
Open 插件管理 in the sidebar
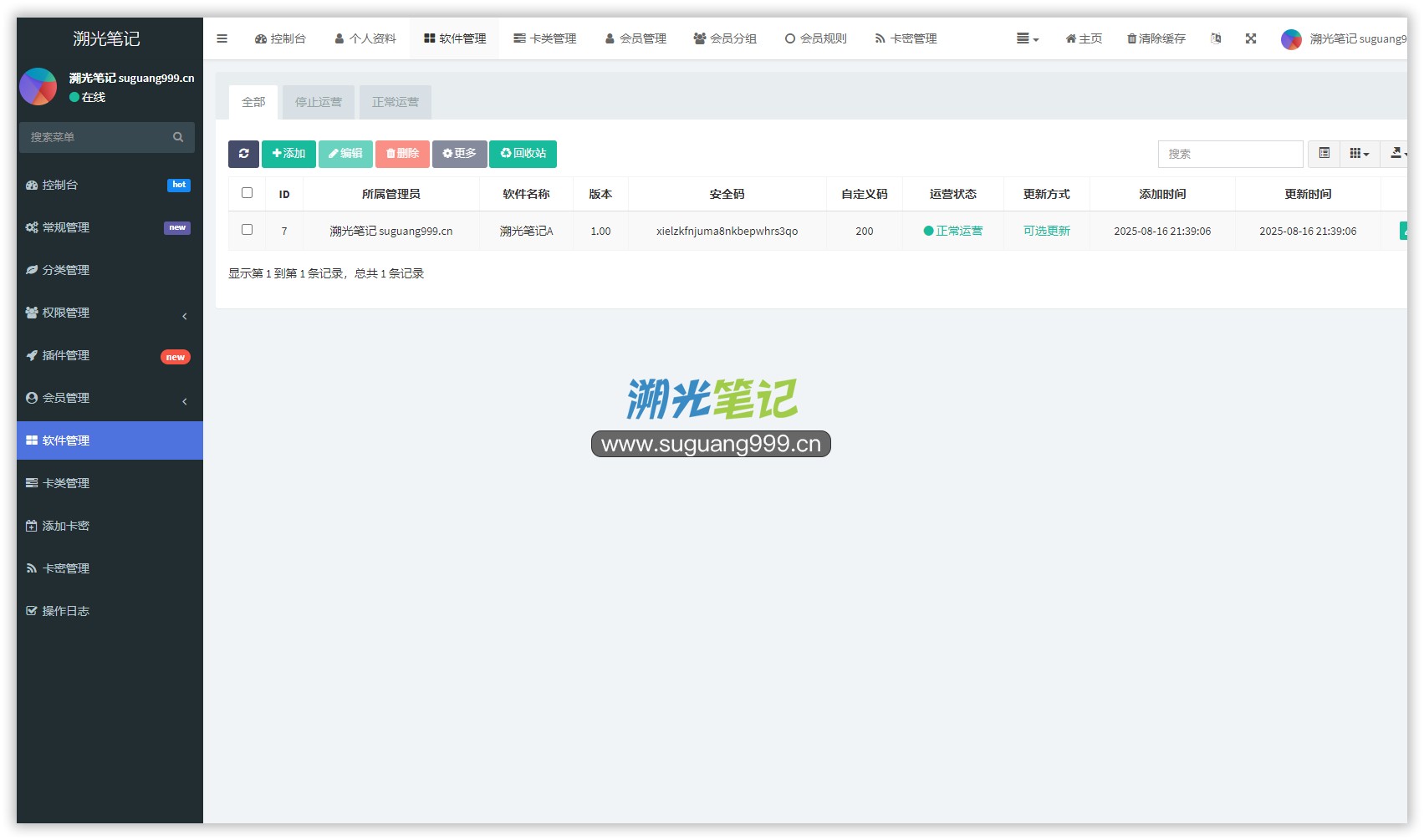point(110,355)
